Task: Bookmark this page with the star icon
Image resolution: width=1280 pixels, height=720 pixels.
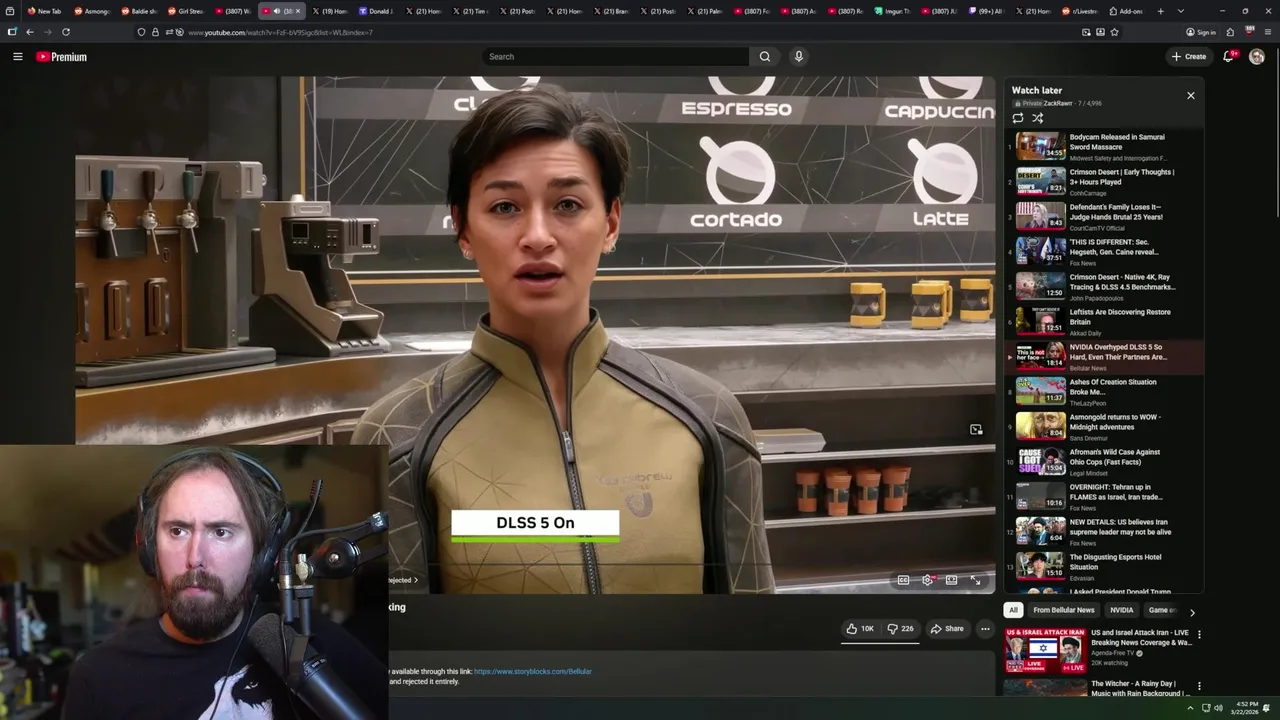Action: tap(1114, 32)
